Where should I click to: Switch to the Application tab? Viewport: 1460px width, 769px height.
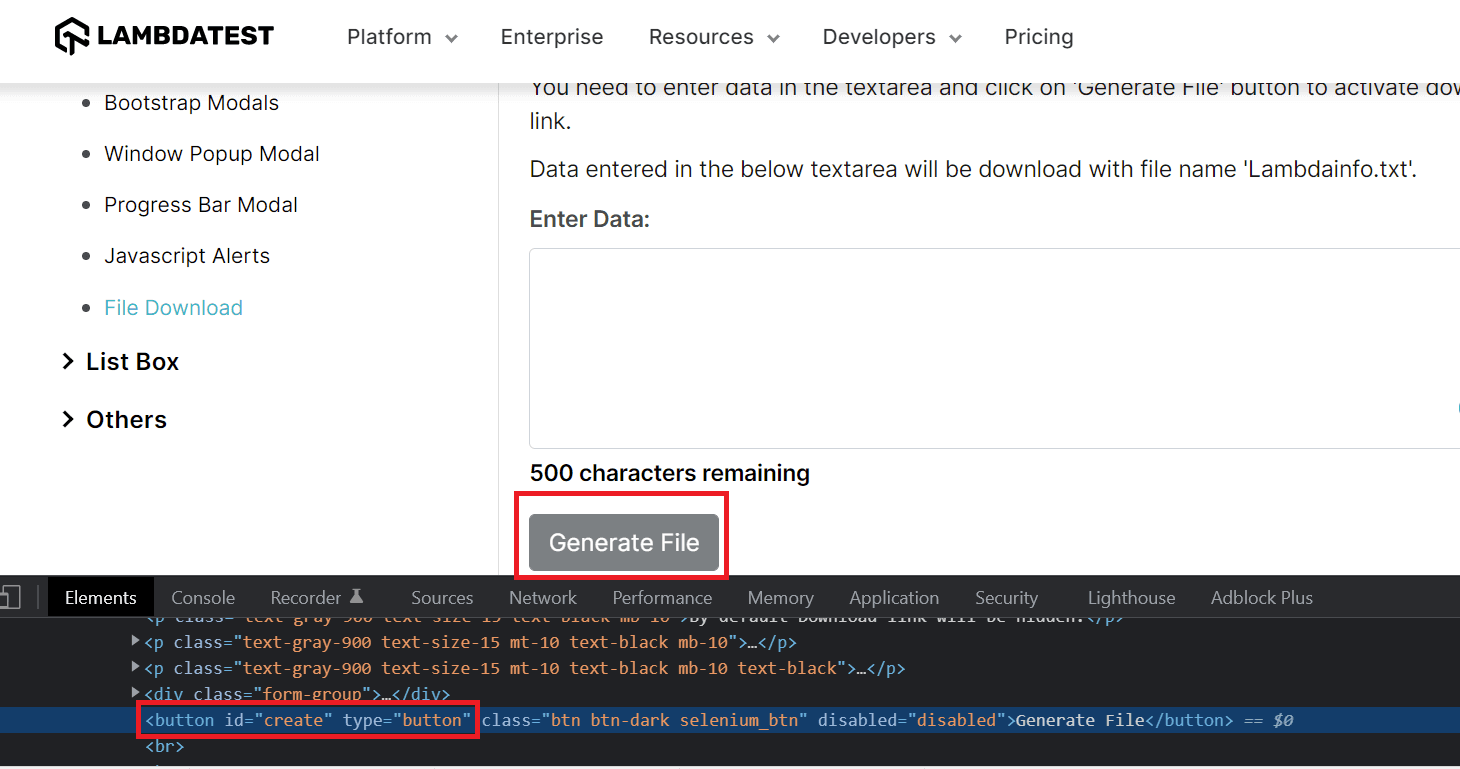pyautogui.click(x=894, y=597)
